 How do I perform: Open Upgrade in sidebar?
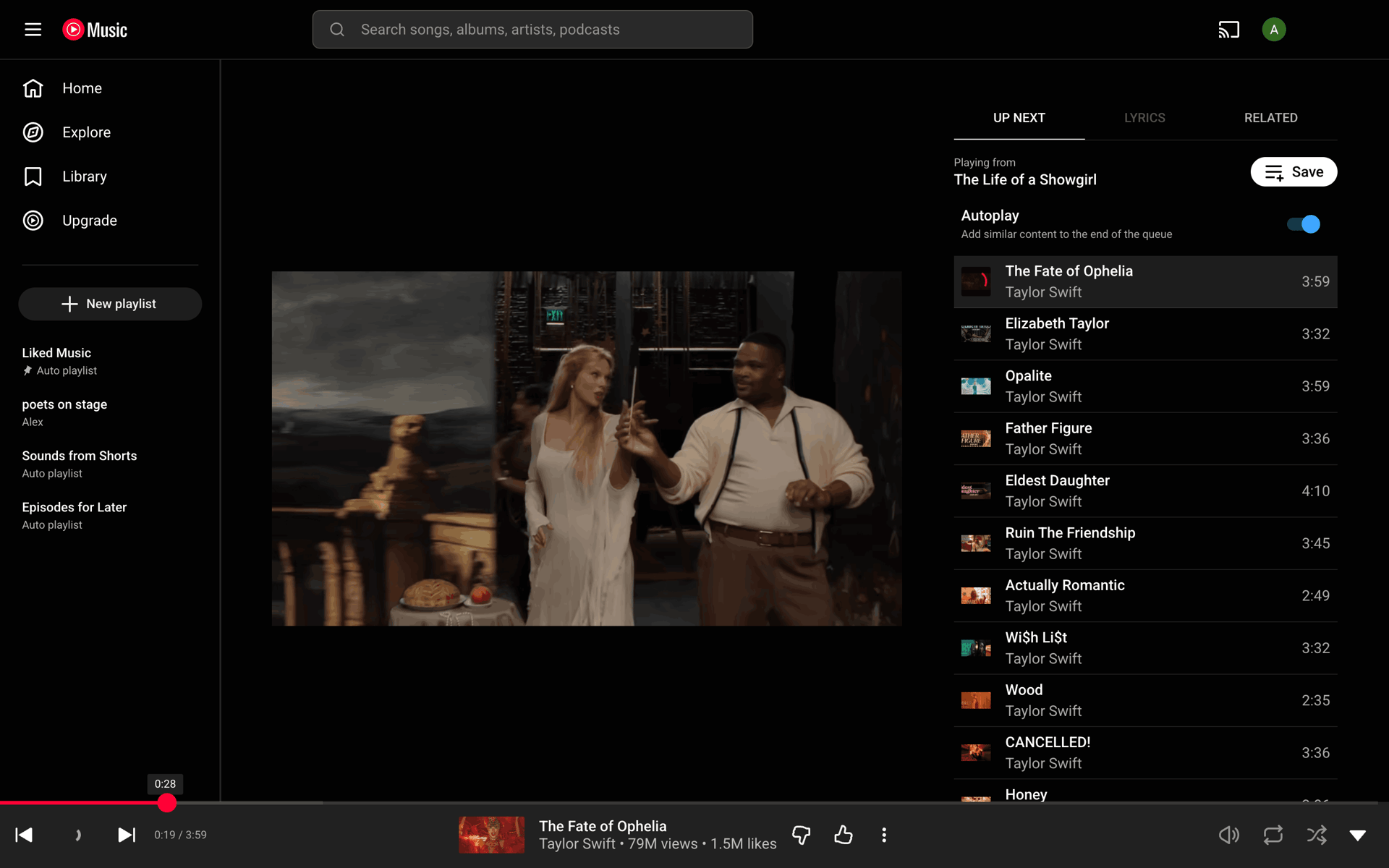tap(110, 221)
